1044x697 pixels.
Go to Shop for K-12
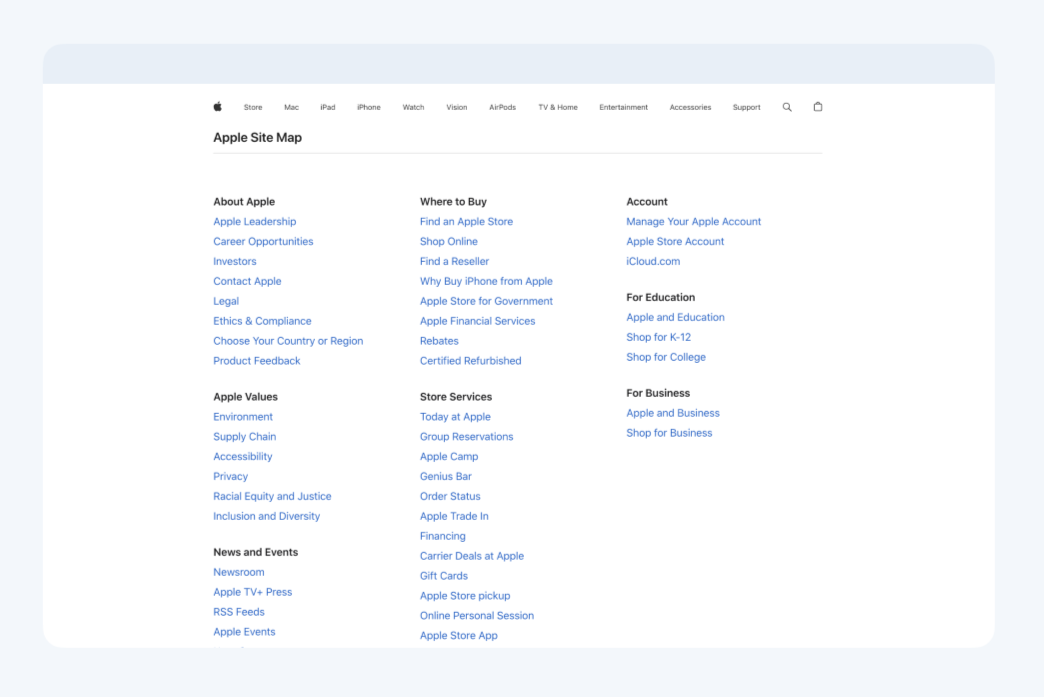coord(658,338)
